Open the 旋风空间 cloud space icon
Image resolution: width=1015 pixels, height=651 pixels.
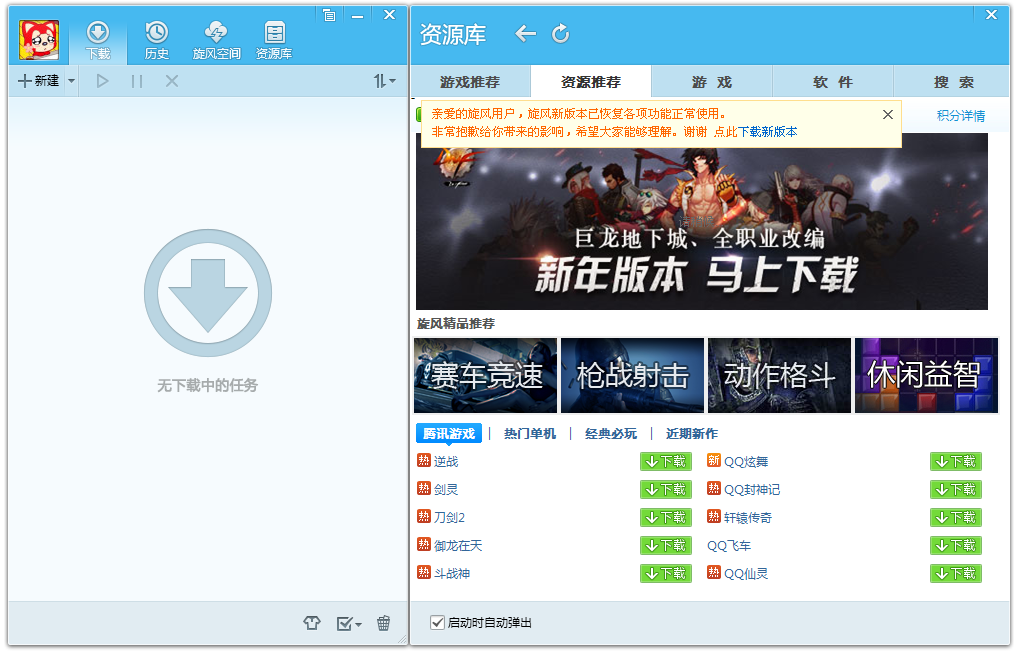click(x=216, y=40)
